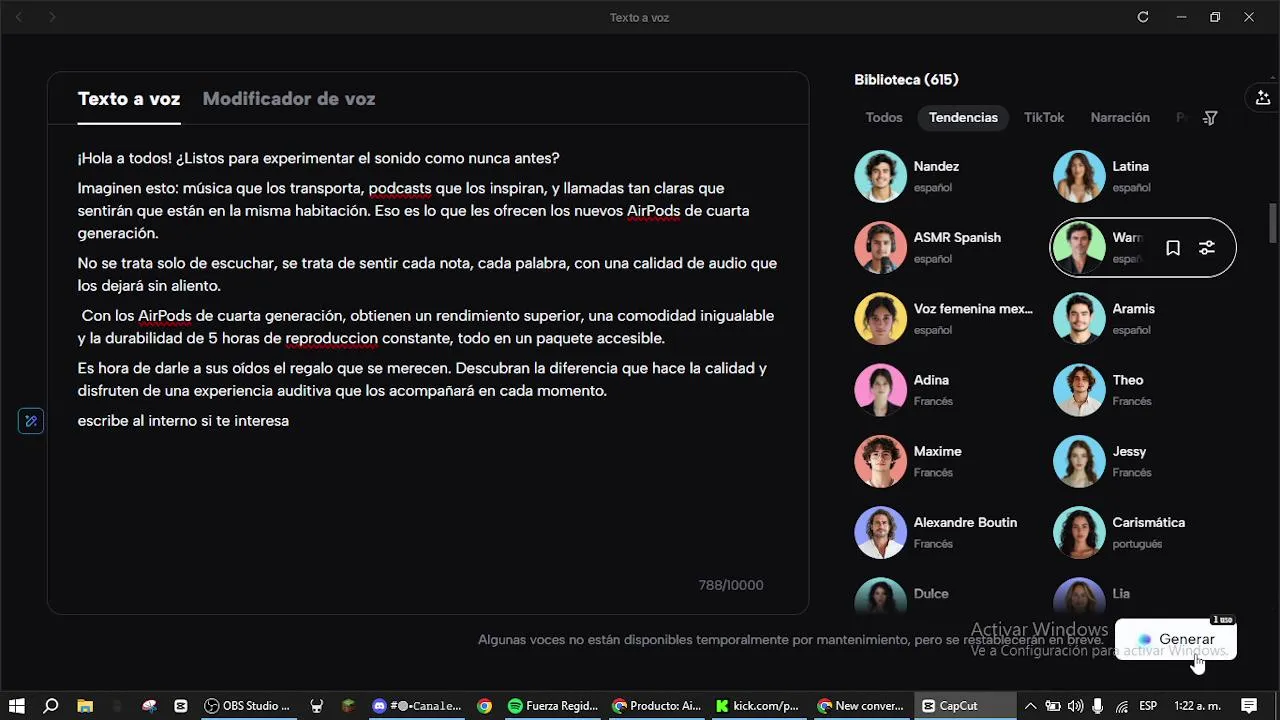The width and height of the screenshot is (1280, 720).
Task: Open the Producto Chrome taskbar window
Action: 656,705
